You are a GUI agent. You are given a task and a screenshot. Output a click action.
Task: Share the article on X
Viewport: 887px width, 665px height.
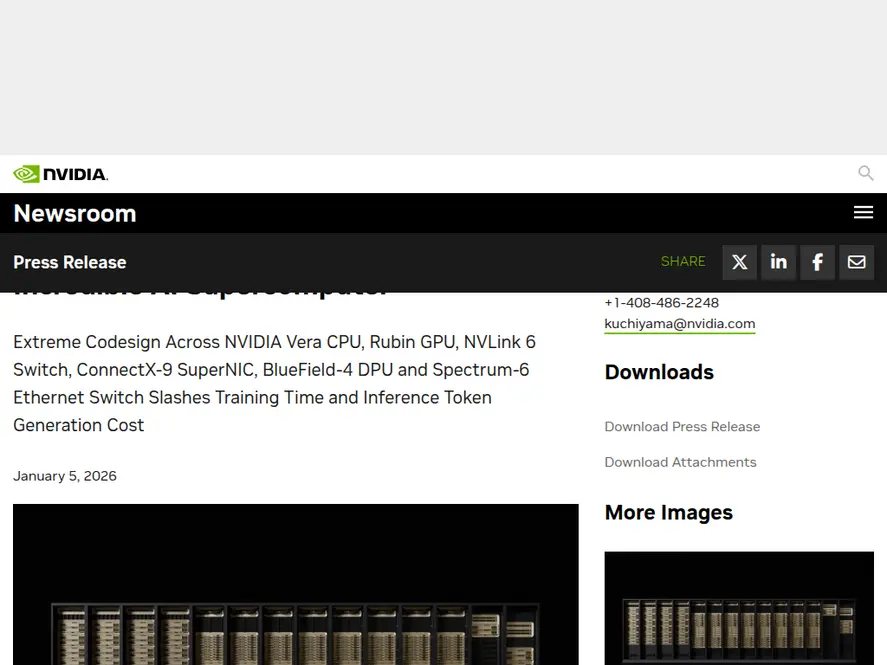(x=739, y=262)
